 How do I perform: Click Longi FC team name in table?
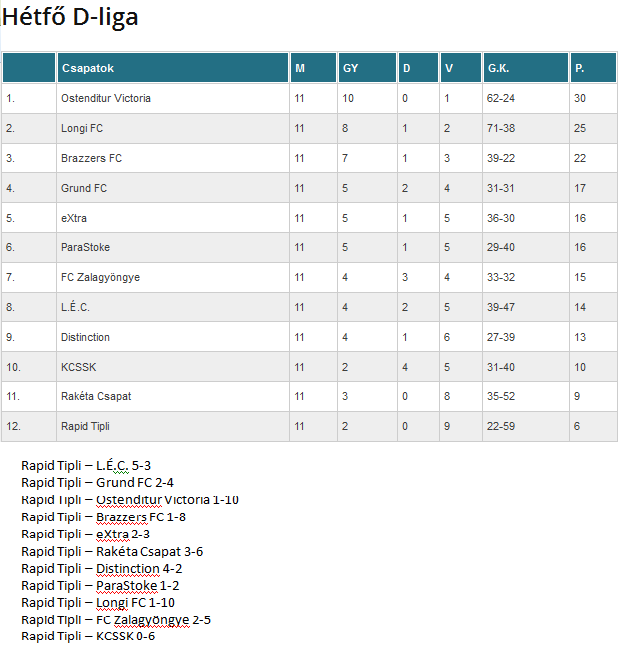tap(82, 129)
